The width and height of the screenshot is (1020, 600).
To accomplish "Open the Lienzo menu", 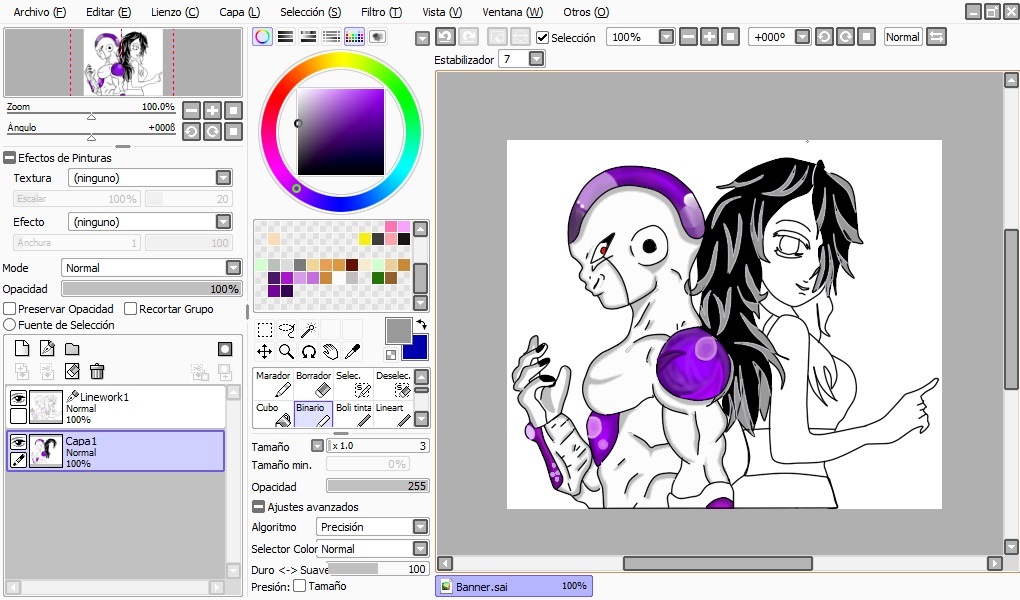I will click(175, 12).
